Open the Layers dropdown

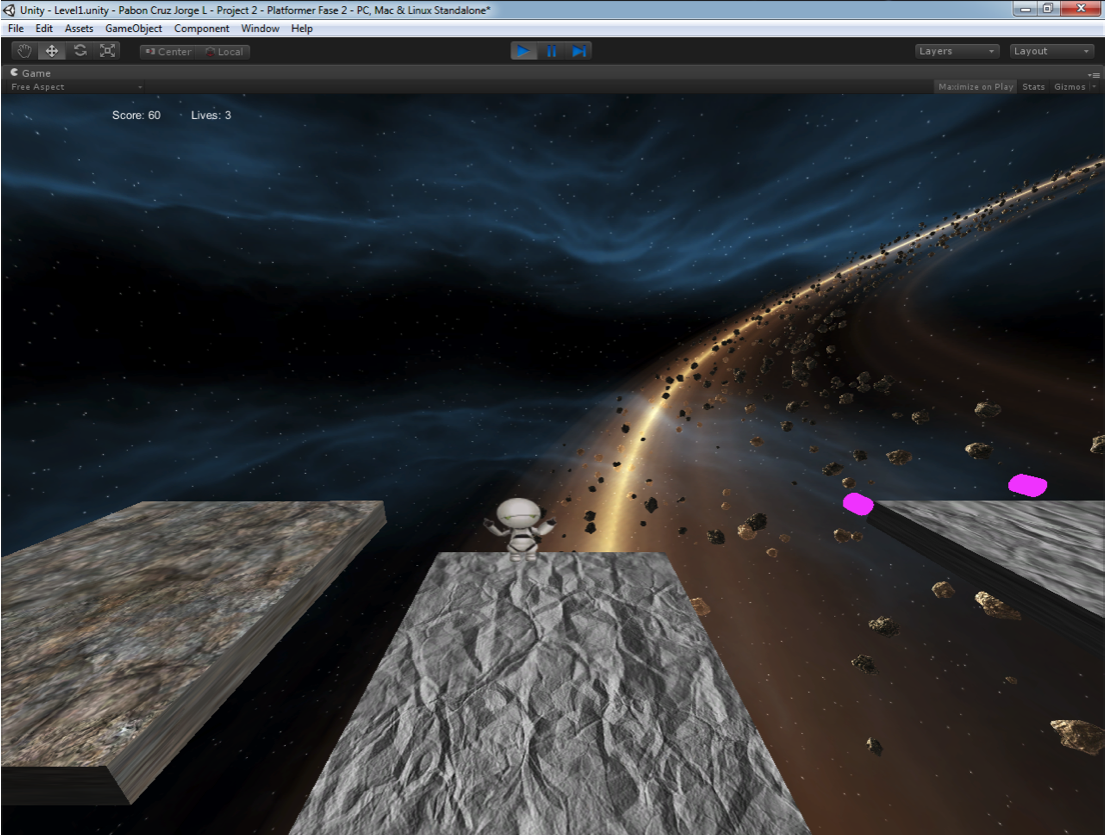tap(957, 51)
